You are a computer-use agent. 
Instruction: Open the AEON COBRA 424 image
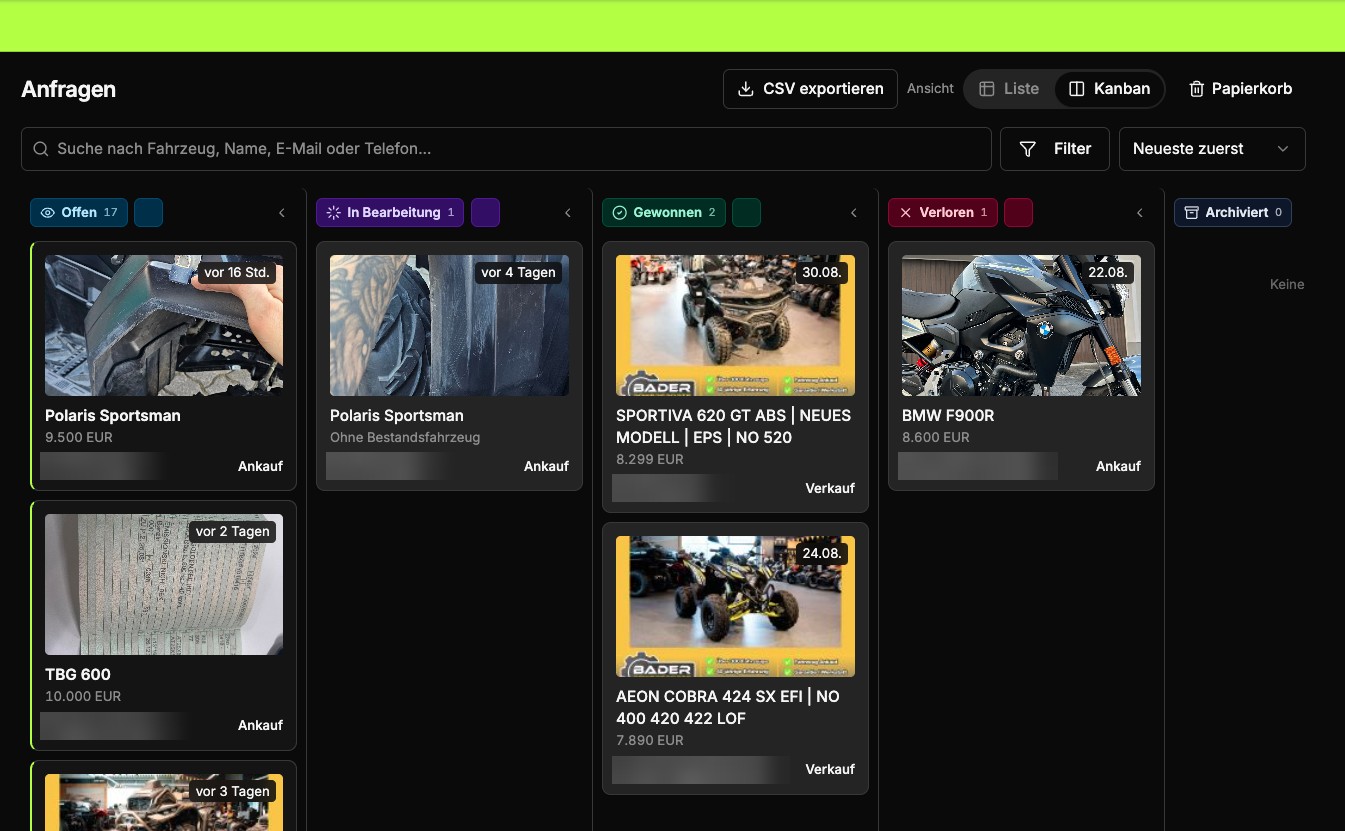coord(735,606)
